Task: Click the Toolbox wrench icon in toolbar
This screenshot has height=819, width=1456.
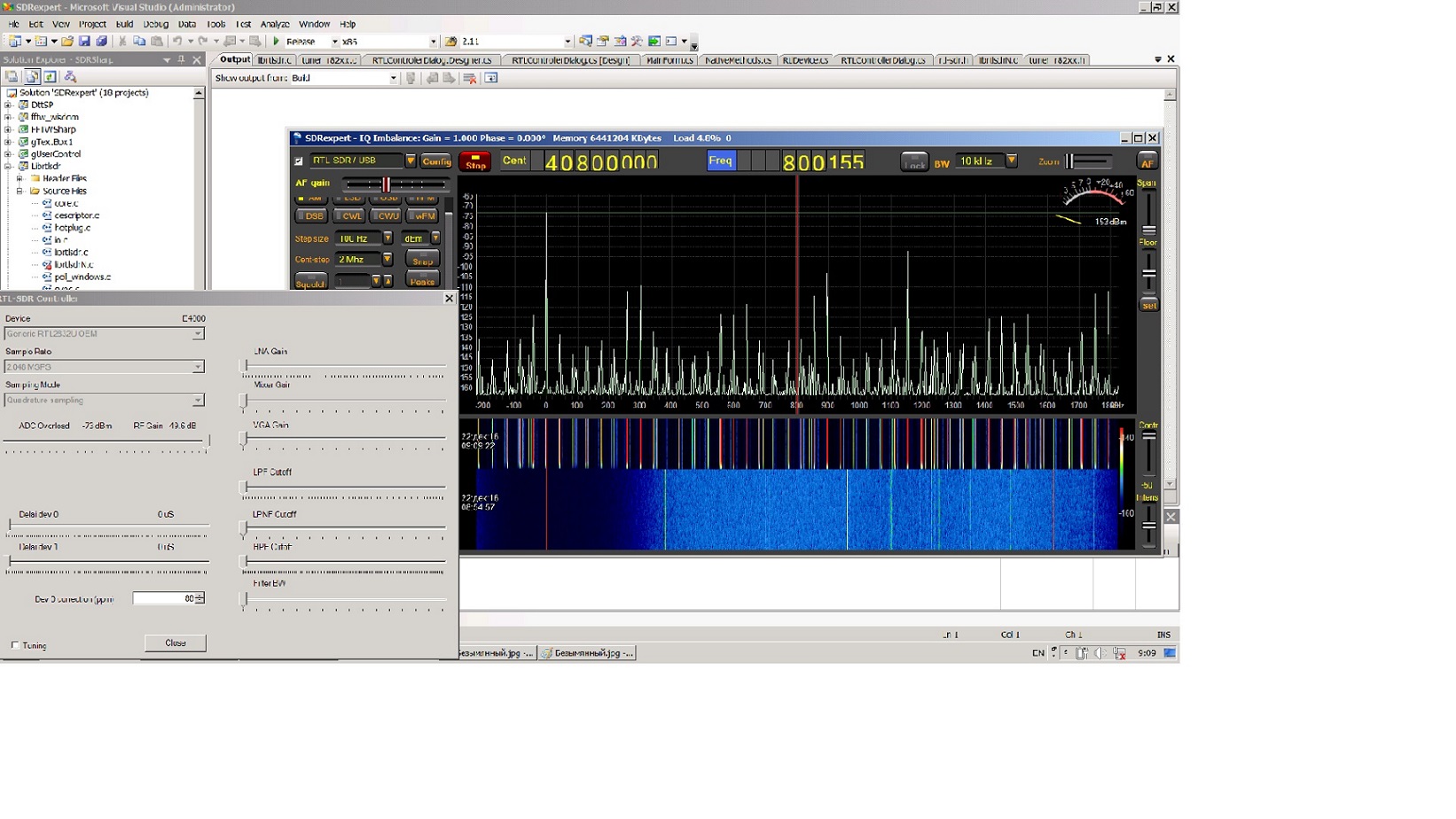Action: click(x=637, y=42)
